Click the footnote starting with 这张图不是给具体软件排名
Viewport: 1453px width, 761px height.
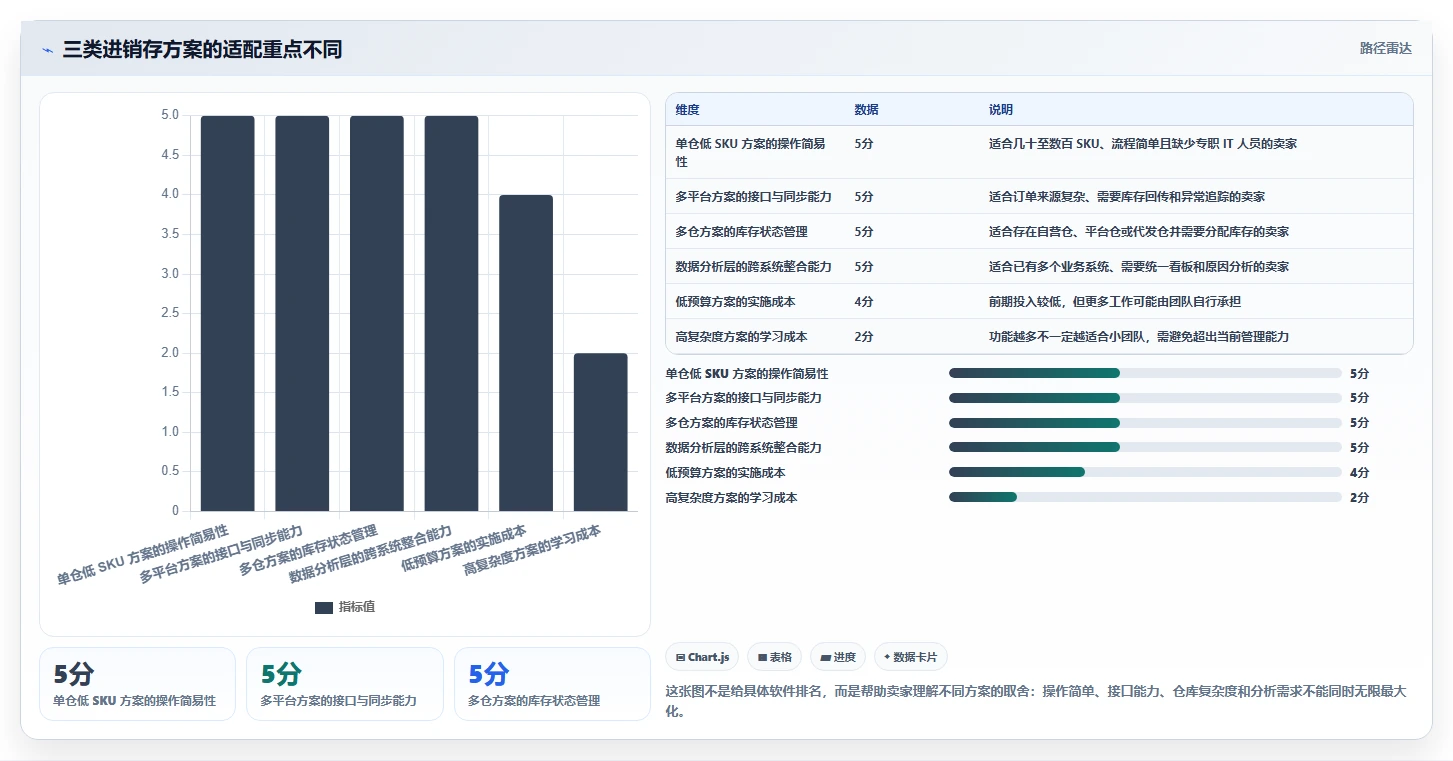[1036, 702]
